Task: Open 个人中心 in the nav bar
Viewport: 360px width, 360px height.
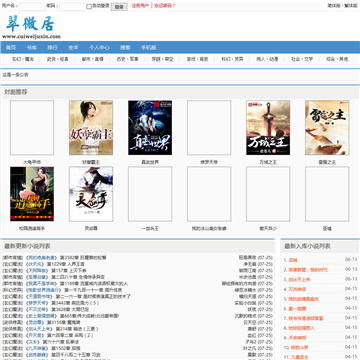Action: coord(99,48)
